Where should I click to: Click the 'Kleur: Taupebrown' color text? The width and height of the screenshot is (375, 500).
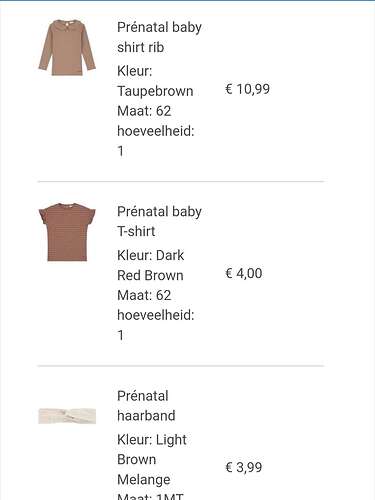155,81
